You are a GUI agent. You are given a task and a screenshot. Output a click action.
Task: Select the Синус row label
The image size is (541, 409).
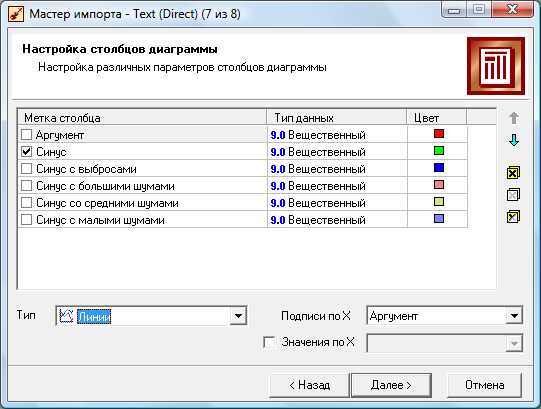click(x=51, y=152)
